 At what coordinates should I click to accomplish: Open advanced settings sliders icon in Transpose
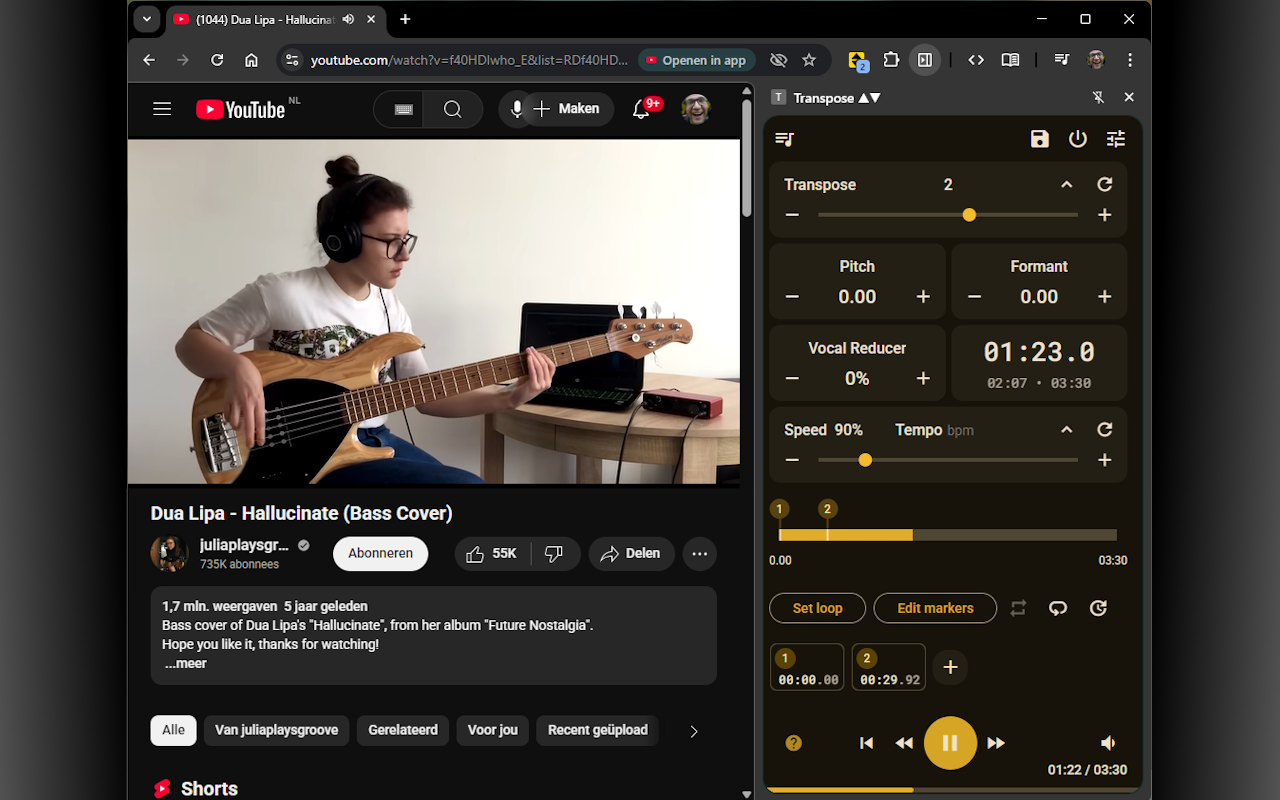point(1115,139)
